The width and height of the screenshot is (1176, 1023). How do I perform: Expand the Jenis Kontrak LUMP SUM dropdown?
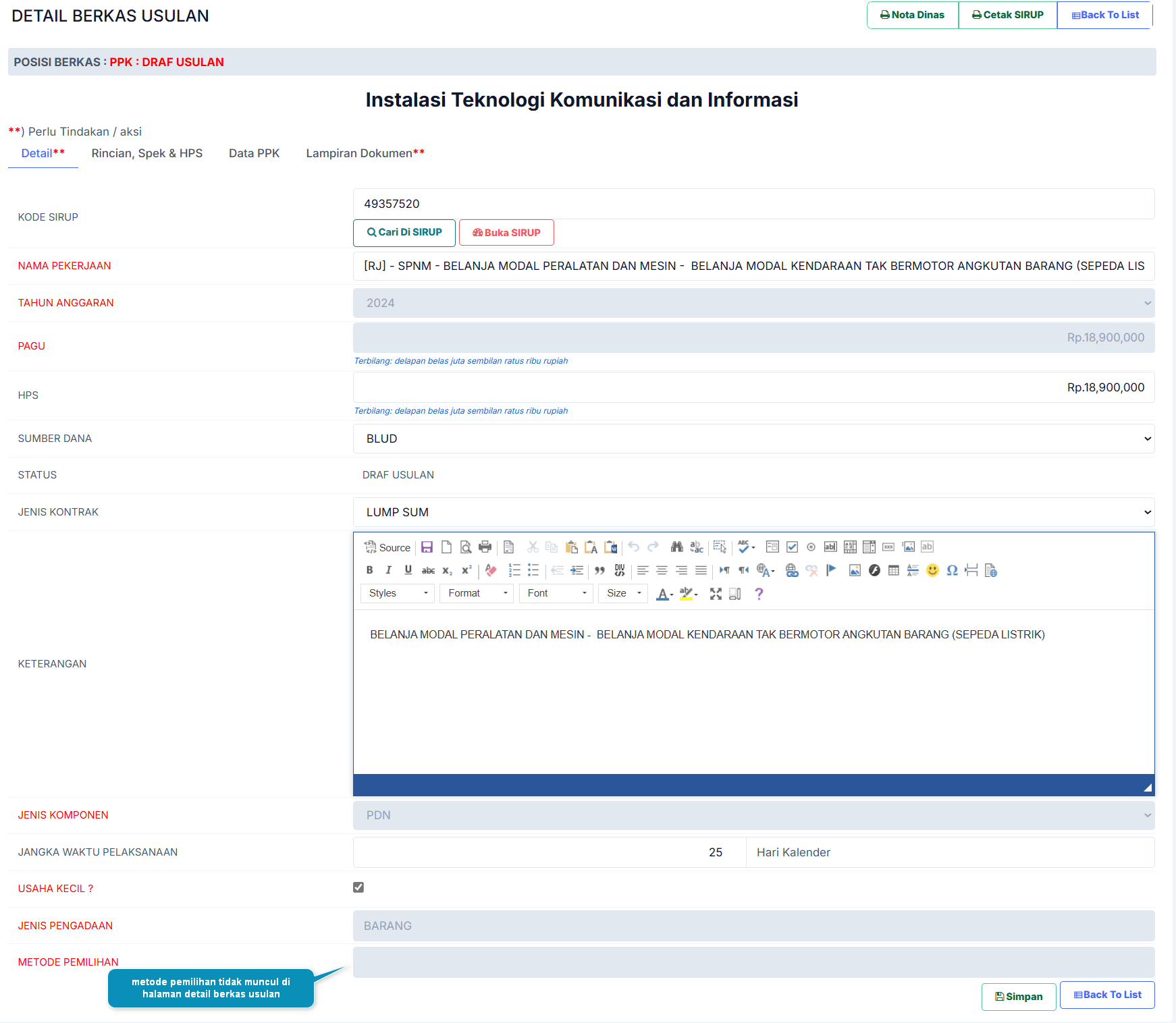tap(753, 512)
